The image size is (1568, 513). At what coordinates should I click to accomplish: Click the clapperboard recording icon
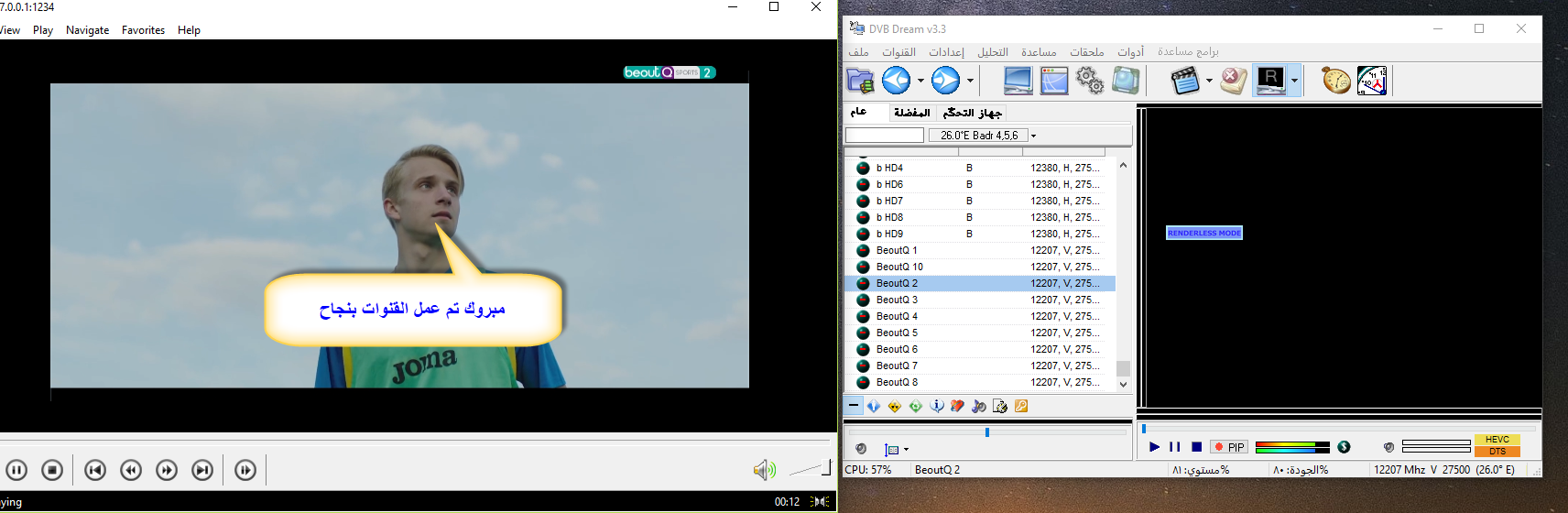click(x=1185, y=82)
